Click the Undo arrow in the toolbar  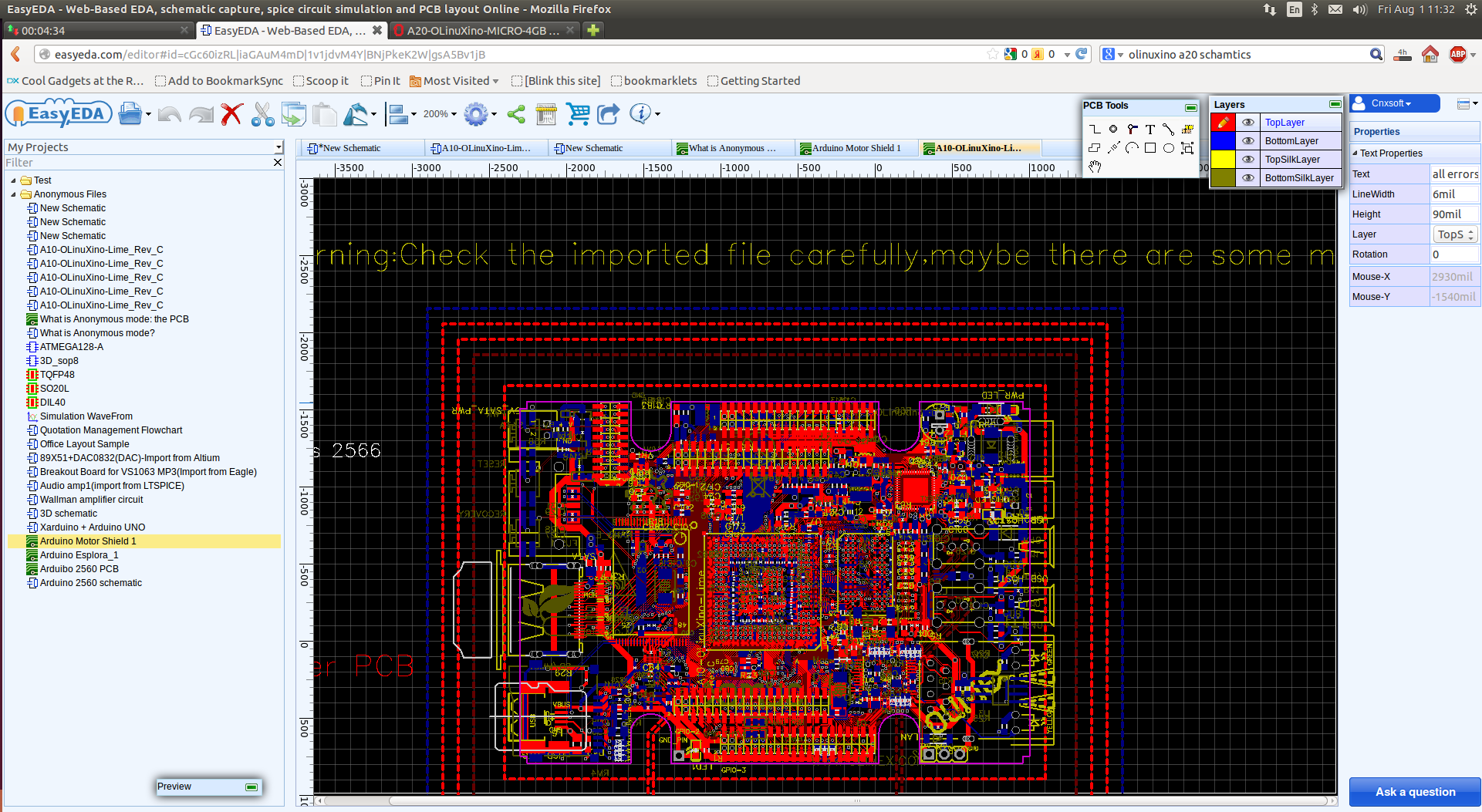click(x=169, y=115)
